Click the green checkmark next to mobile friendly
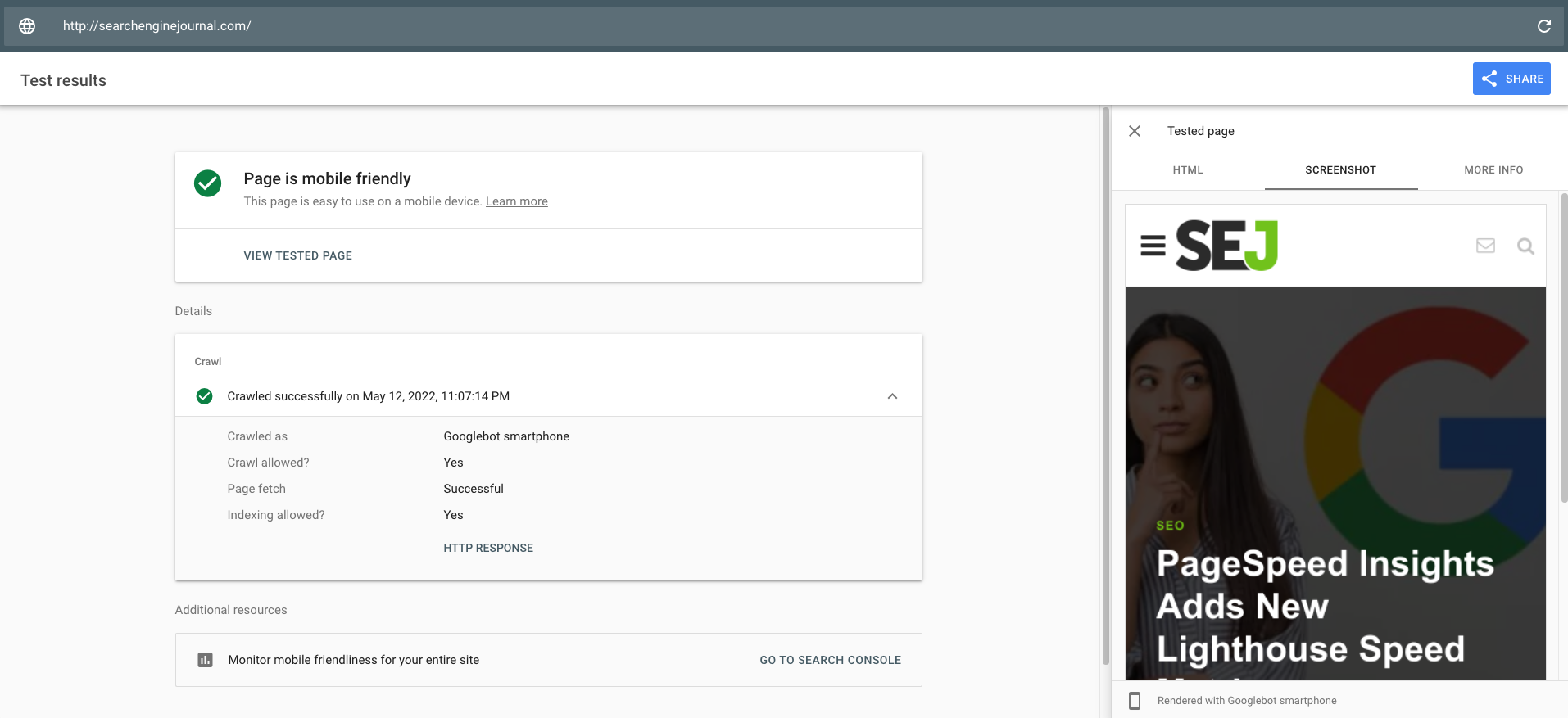Image resolution: width=1568 pixels, height=718 pixels. pyautogui.click(x=208, y=183)
